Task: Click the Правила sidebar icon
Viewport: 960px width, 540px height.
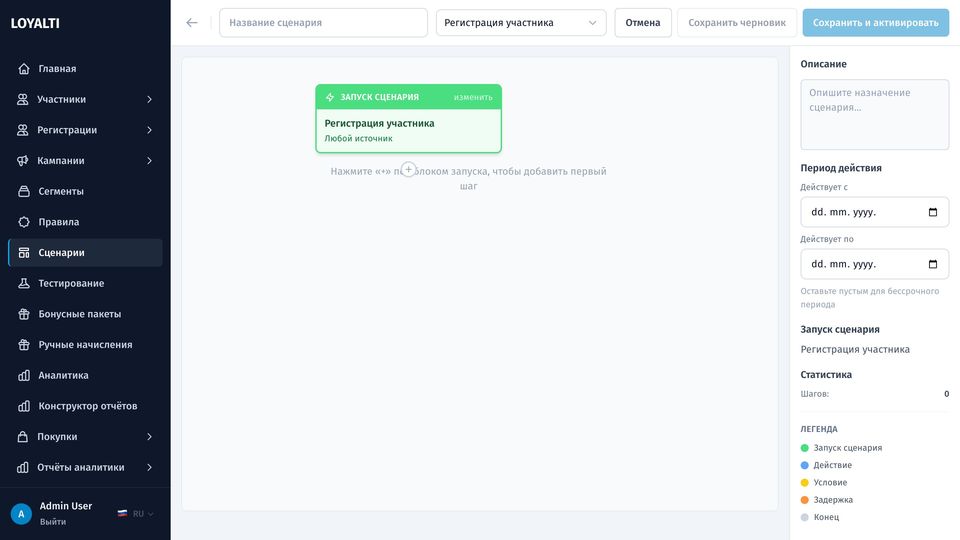Action: click(24, 222)
